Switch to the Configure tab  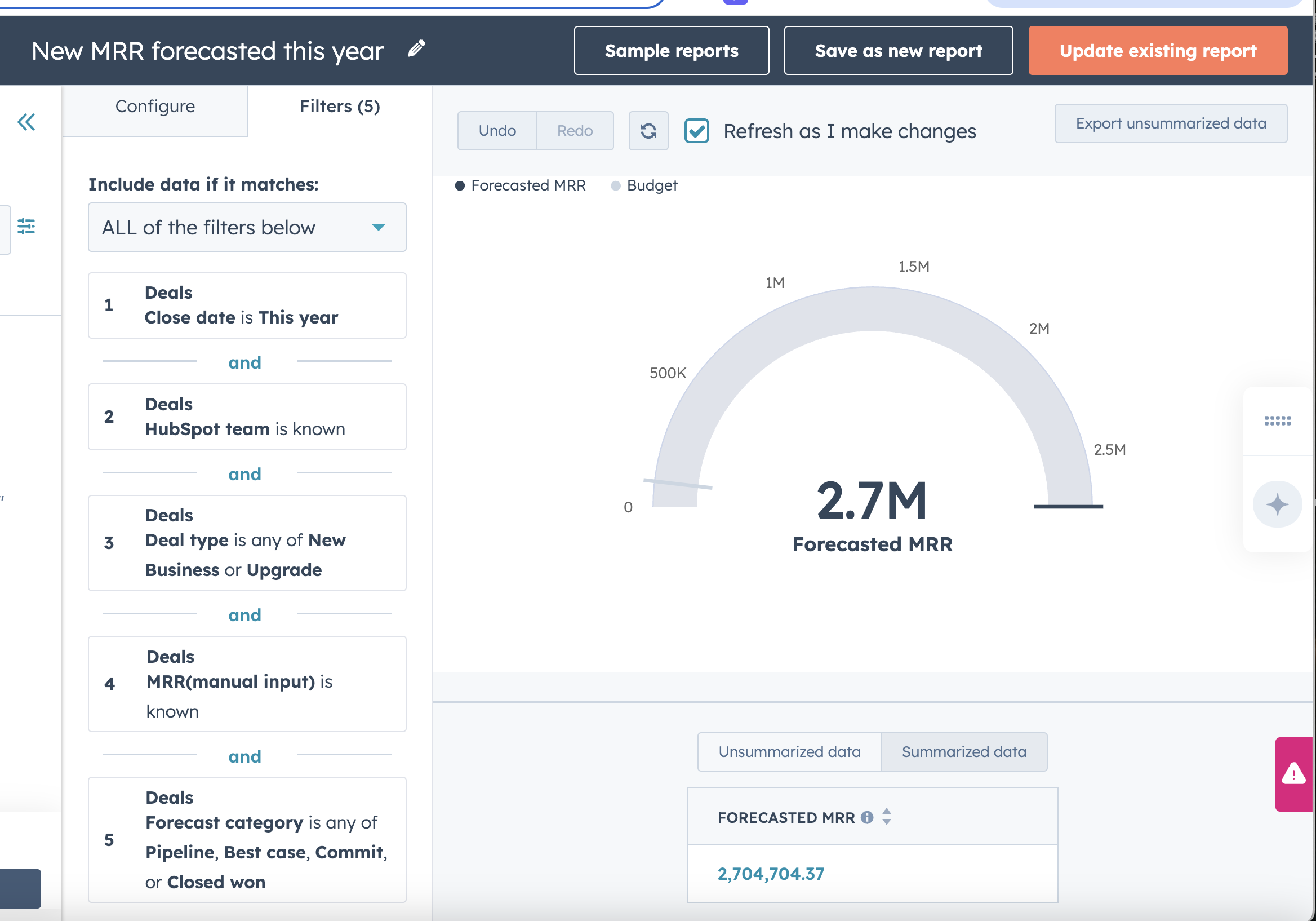coord(155,107)
